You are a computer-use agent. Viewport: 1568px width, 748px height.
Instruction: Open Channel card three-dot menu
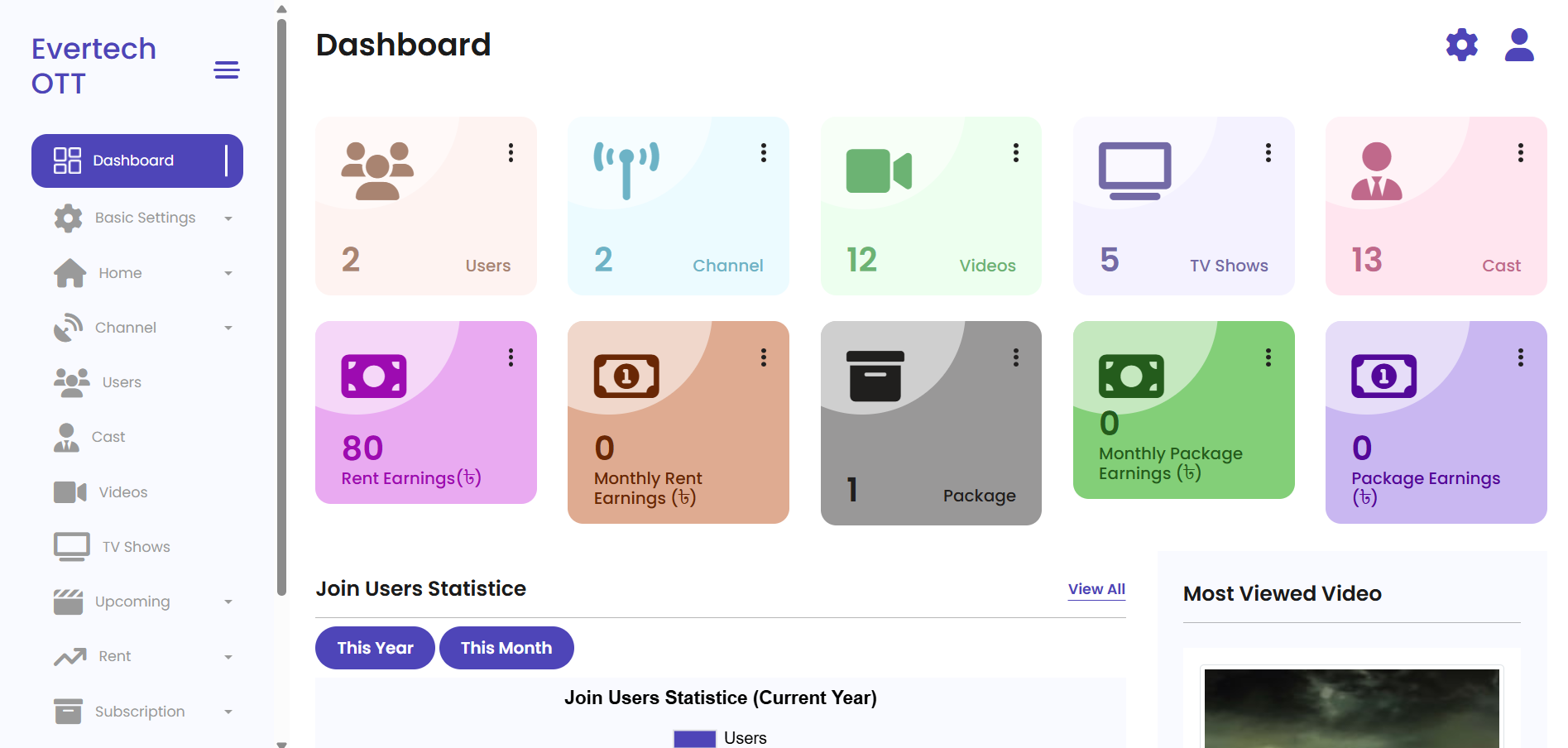763,153
